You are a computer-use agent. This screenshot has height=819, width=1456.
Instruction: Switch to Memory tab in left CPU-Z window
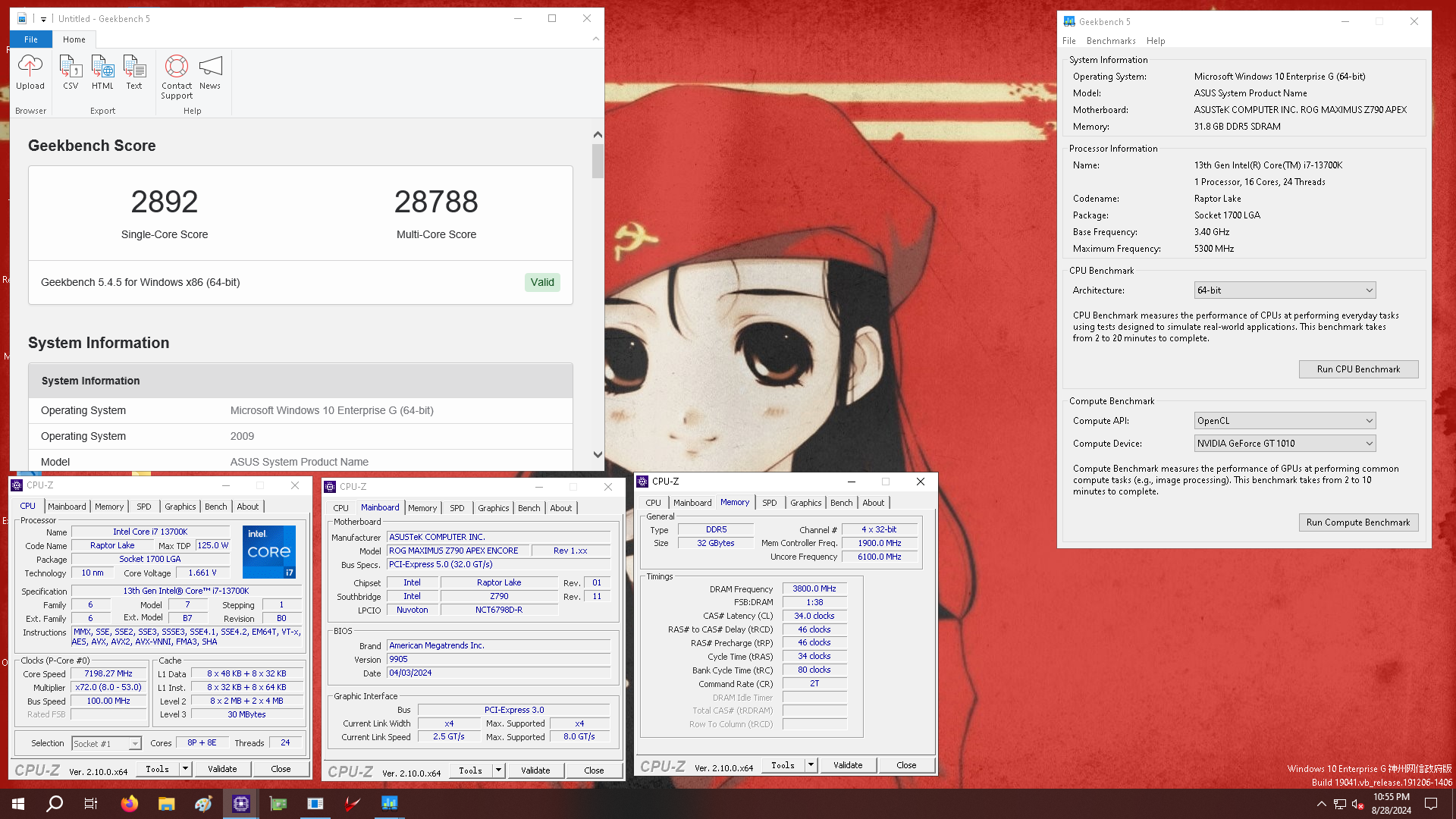pyautogui.click(x=109, y=507)
